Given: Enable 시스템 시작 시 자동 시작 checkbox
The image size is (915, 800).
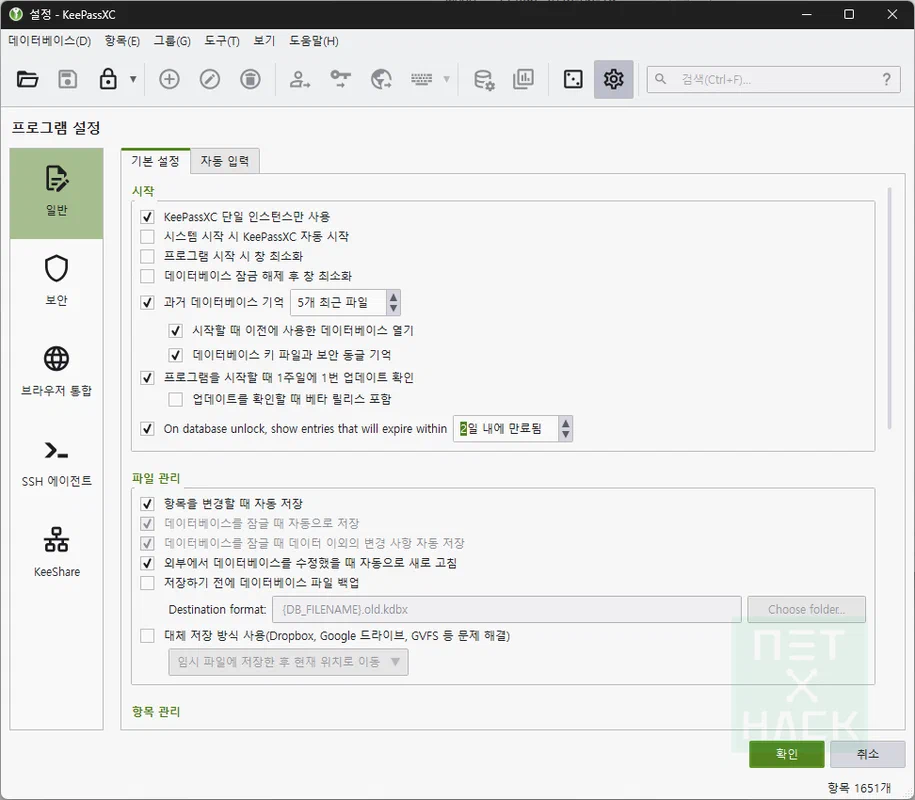Looking at the screenshot, I should coord(147,237).
